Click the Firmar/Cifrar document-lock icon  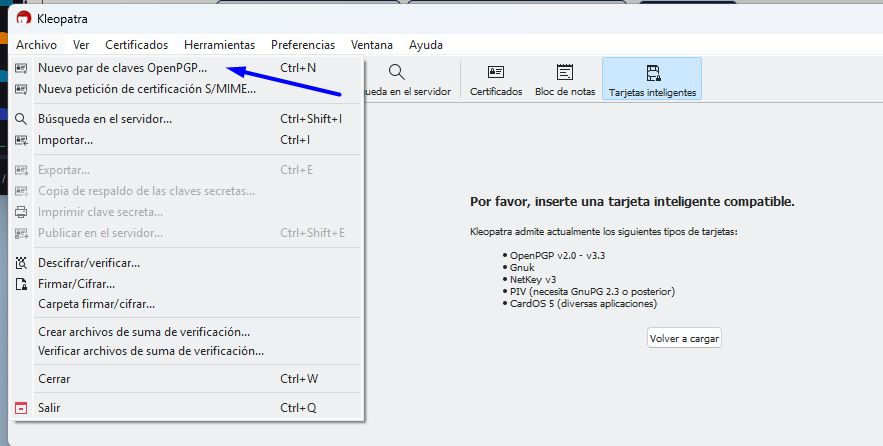21,284
